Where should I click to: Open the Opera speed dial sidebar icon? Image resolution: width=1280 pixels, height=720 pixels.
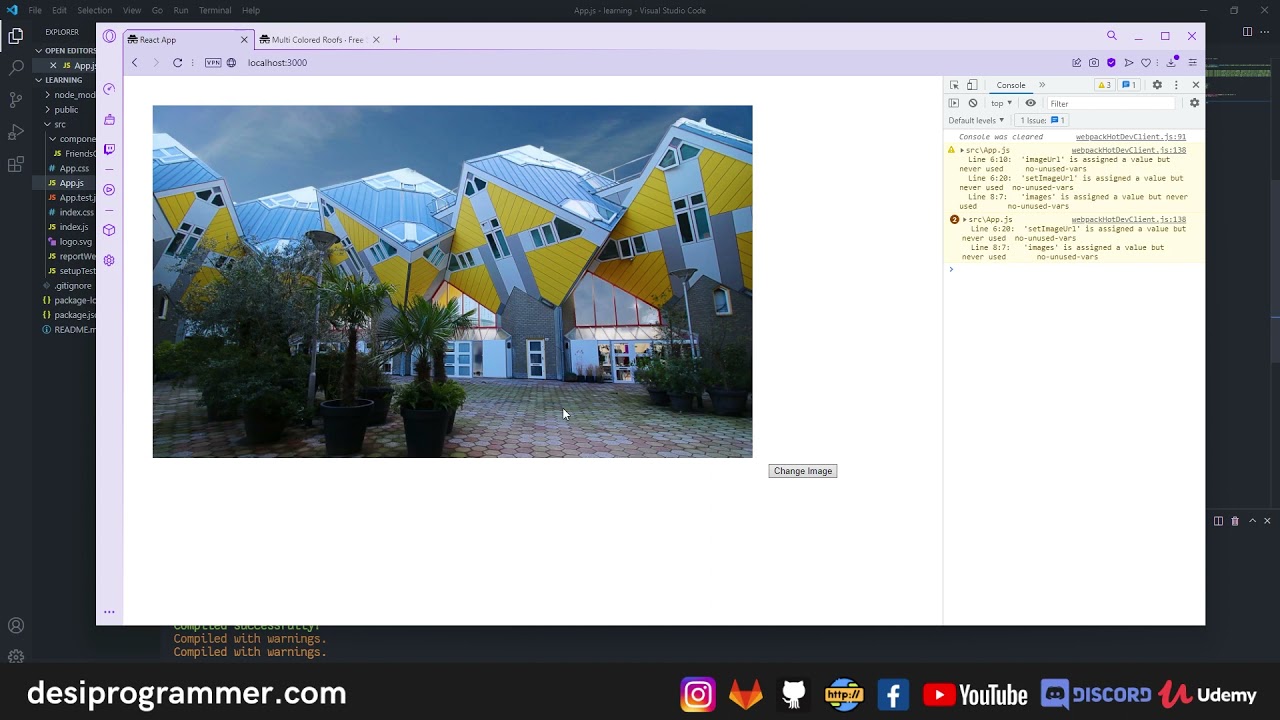tap(109, 89)
